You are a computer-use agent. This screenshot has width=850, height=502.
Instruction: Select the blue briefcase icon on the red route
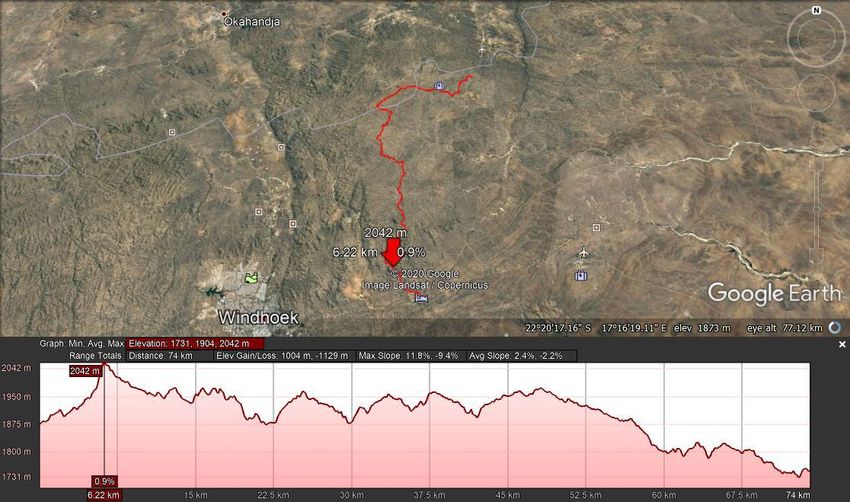coord(439,85)
